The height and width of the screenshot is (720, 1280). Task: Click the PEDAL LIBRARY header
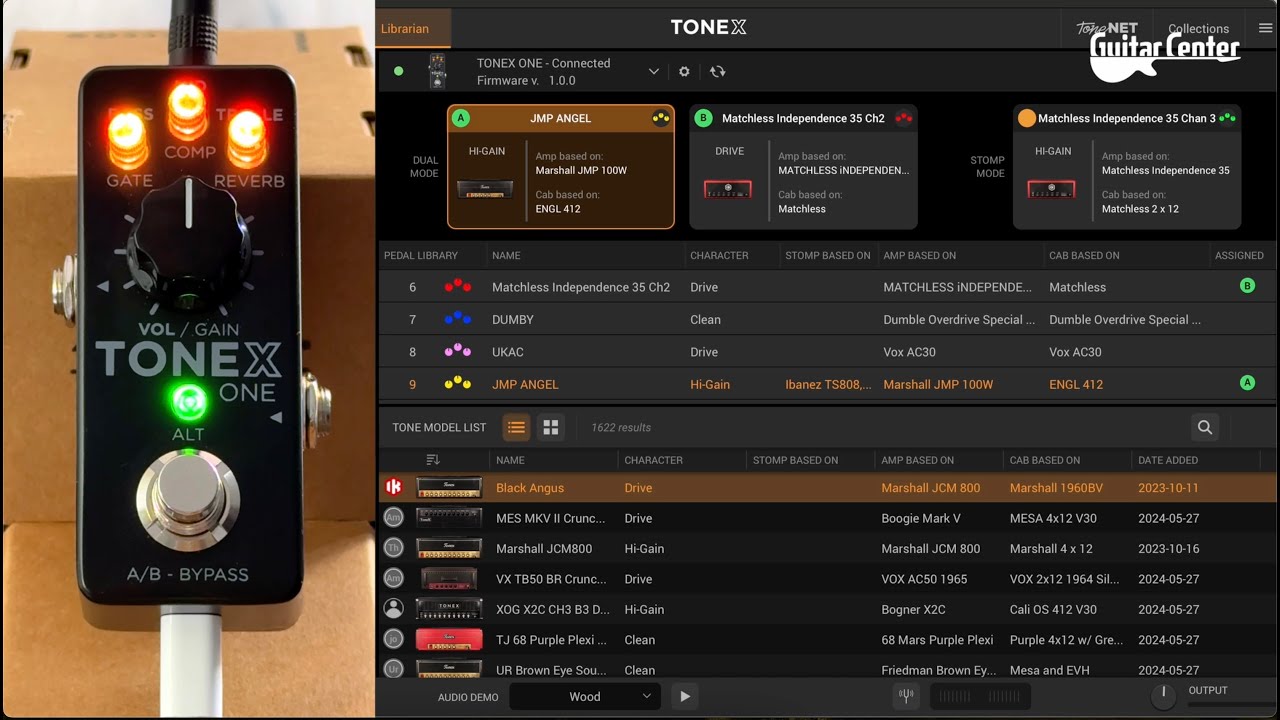tap(421, 255)
